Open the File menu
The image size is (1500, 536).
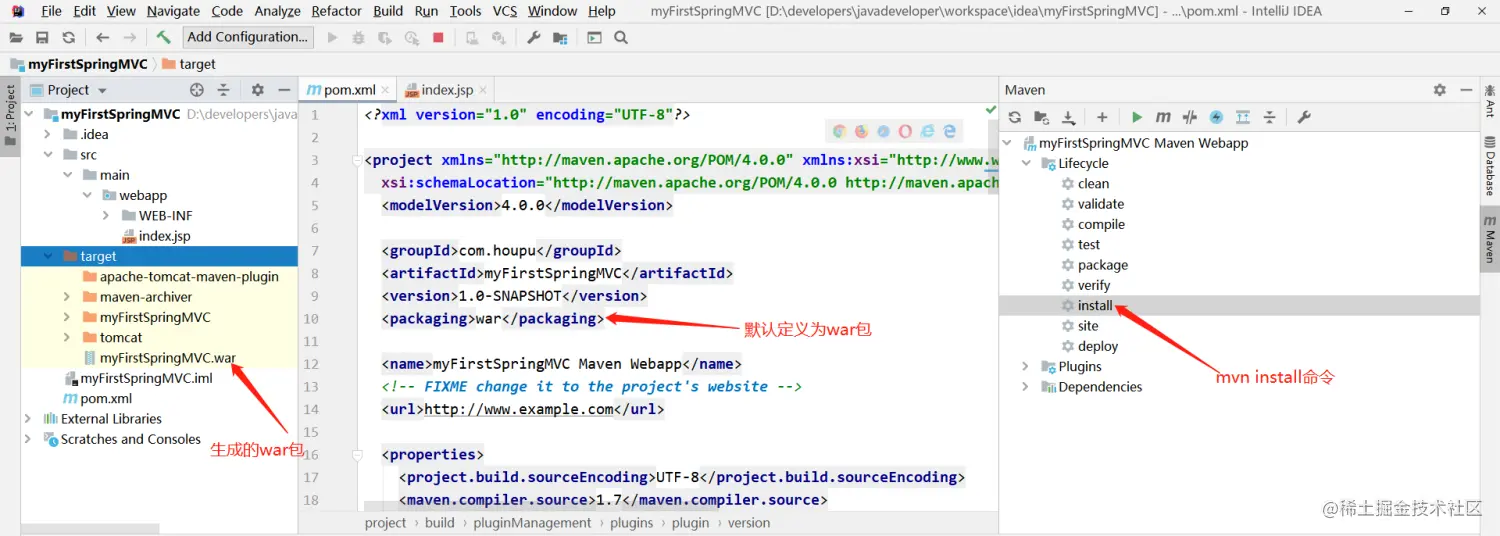point(51,11)
